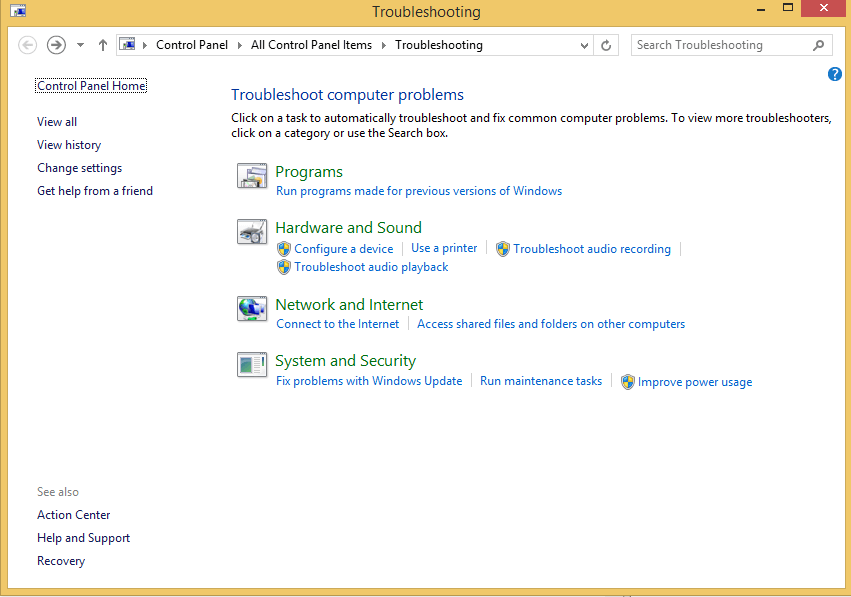Click the Back navigation arrow

click(x=28, y=45)
